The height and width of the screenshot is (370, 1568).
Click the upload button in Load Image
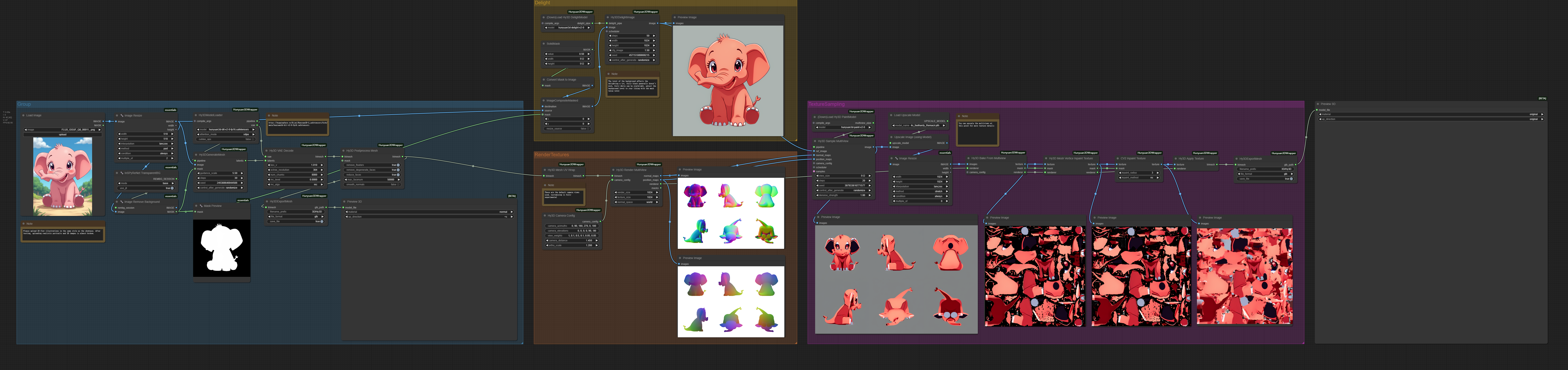pyautogui.click(x=63, y=135)
